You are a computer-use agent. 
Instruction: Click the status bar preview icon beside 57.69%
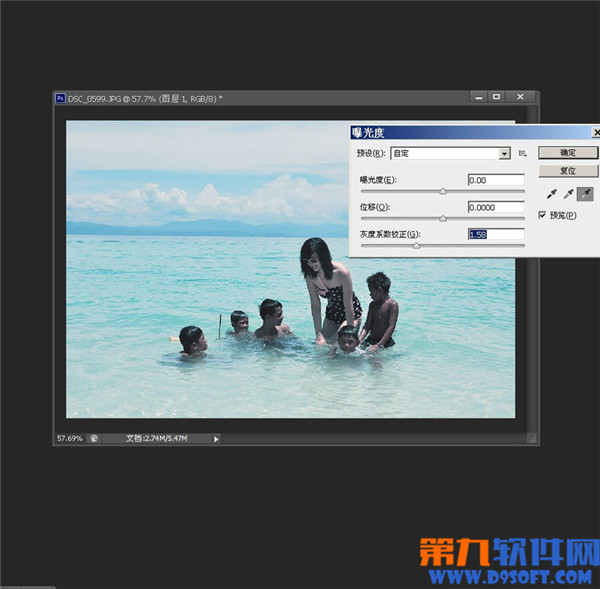(x=94, y=439)
